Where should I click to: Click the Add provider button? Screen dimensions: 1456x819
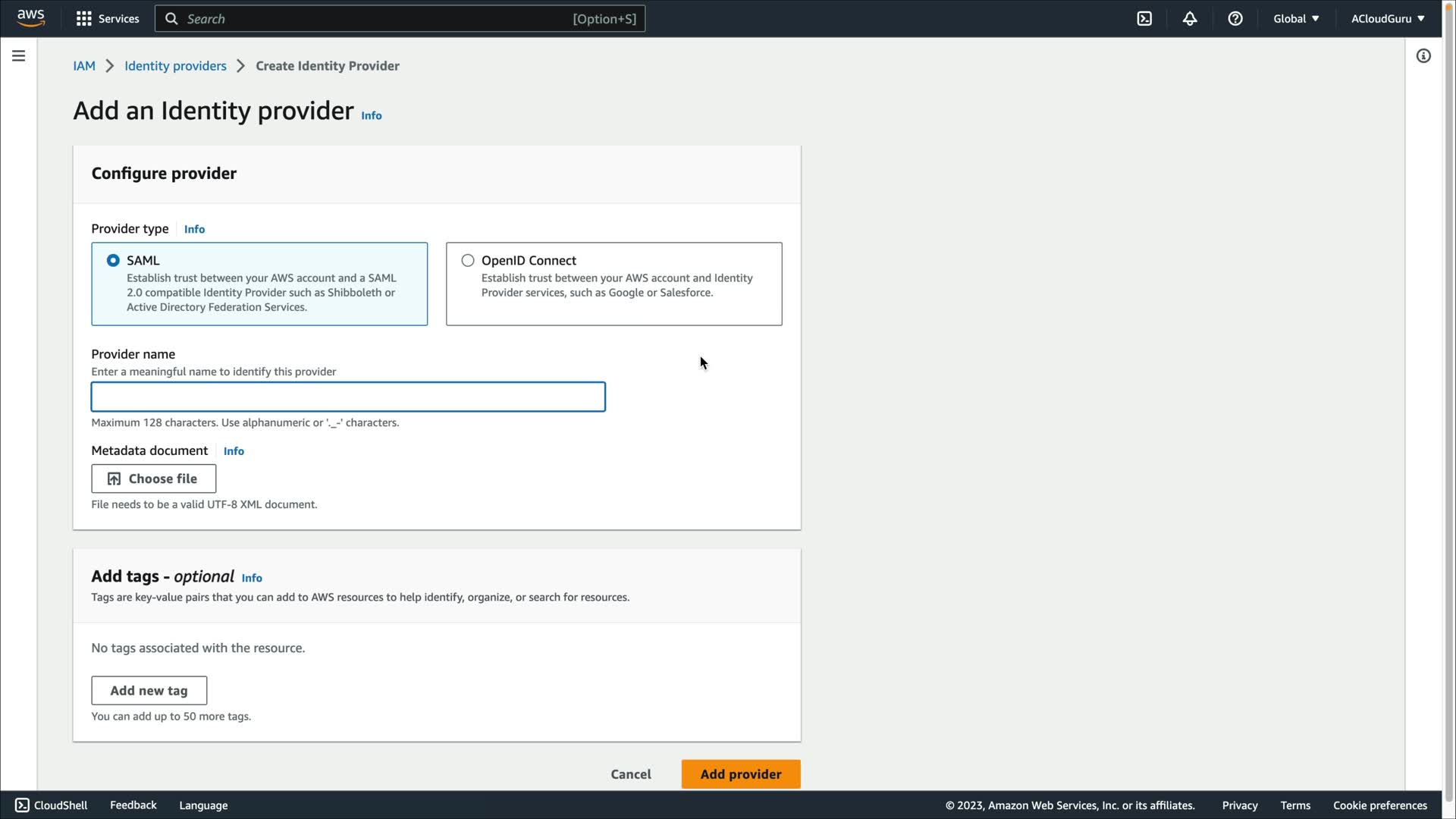coord(740,774)
